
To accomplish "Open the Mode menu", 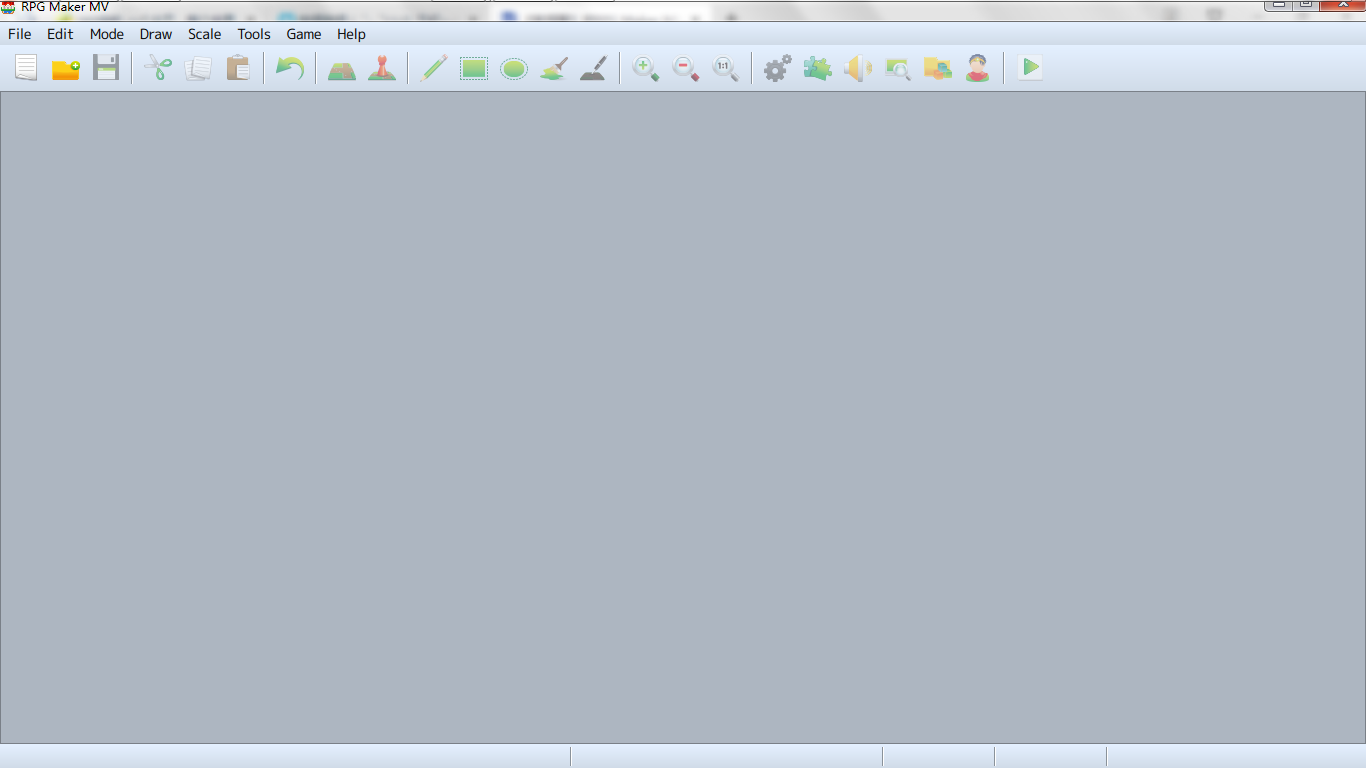I will 107,34.
